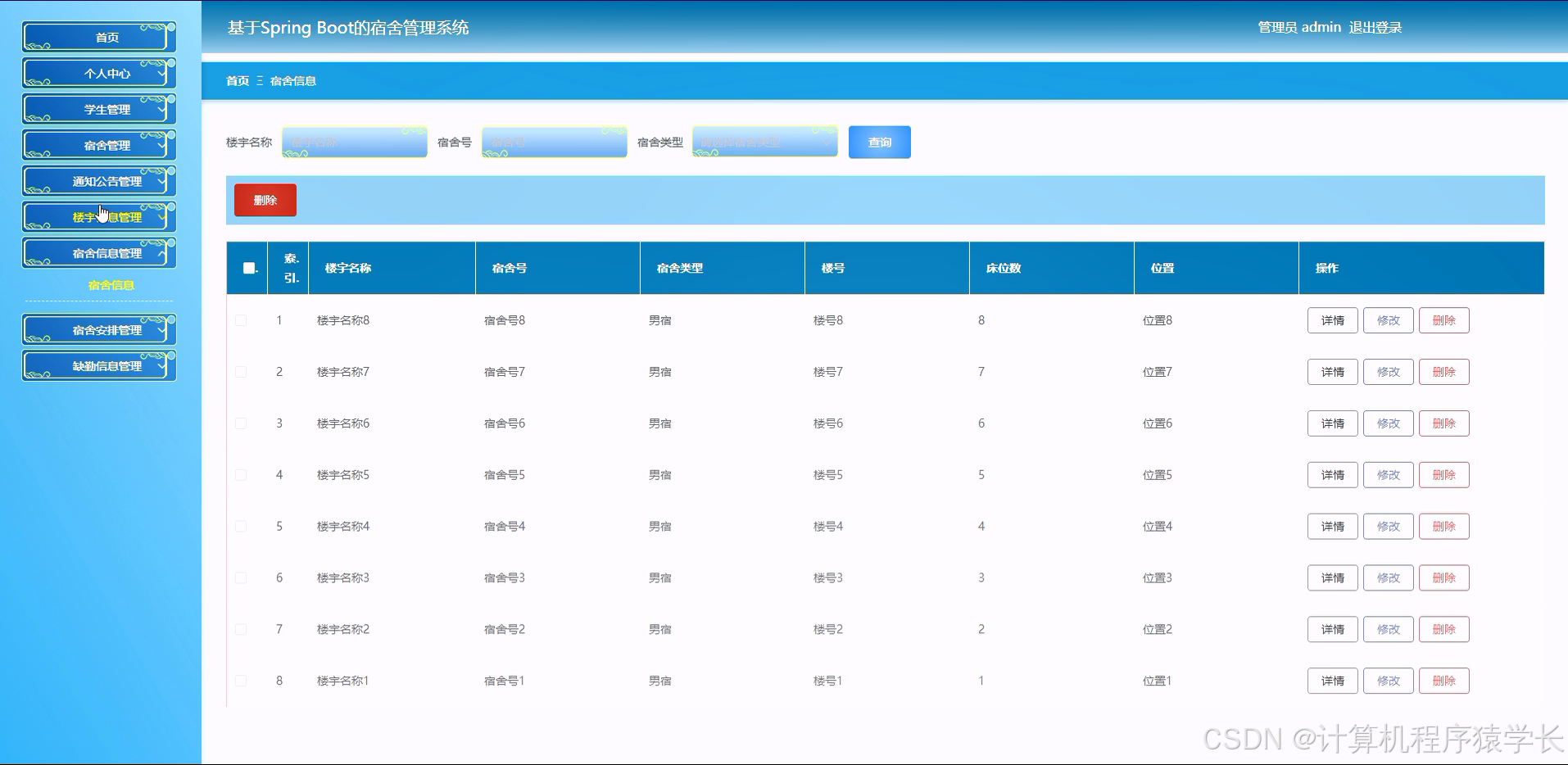This screenshot has width=1568, height=765.
Task: Open 详情 for 楼宇名称6 row
Action: click(1333, 423)
